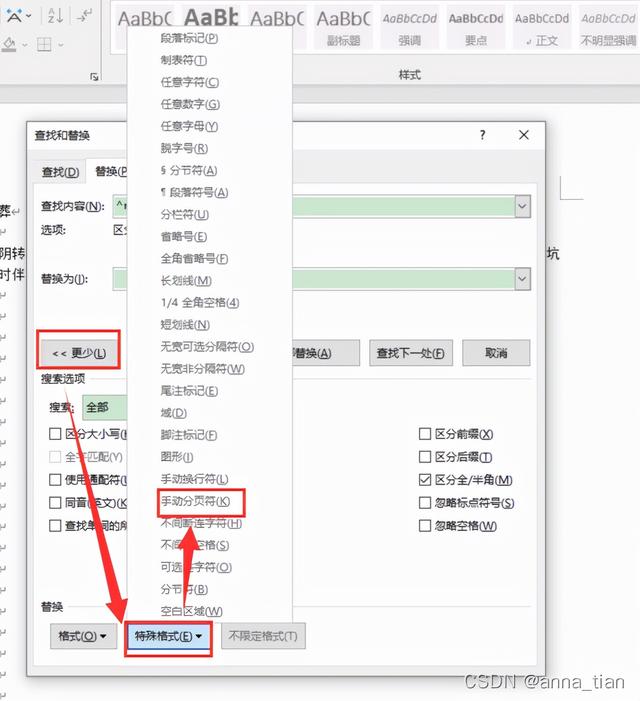
Task: Click the 取消 button
Action: coord(496,353)
